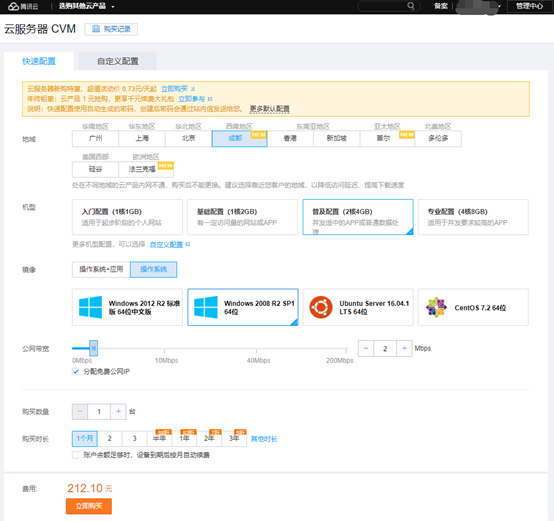This screenshot has height=521, width=554.
Task: Select 2 months duration
Action: [110, 439]
